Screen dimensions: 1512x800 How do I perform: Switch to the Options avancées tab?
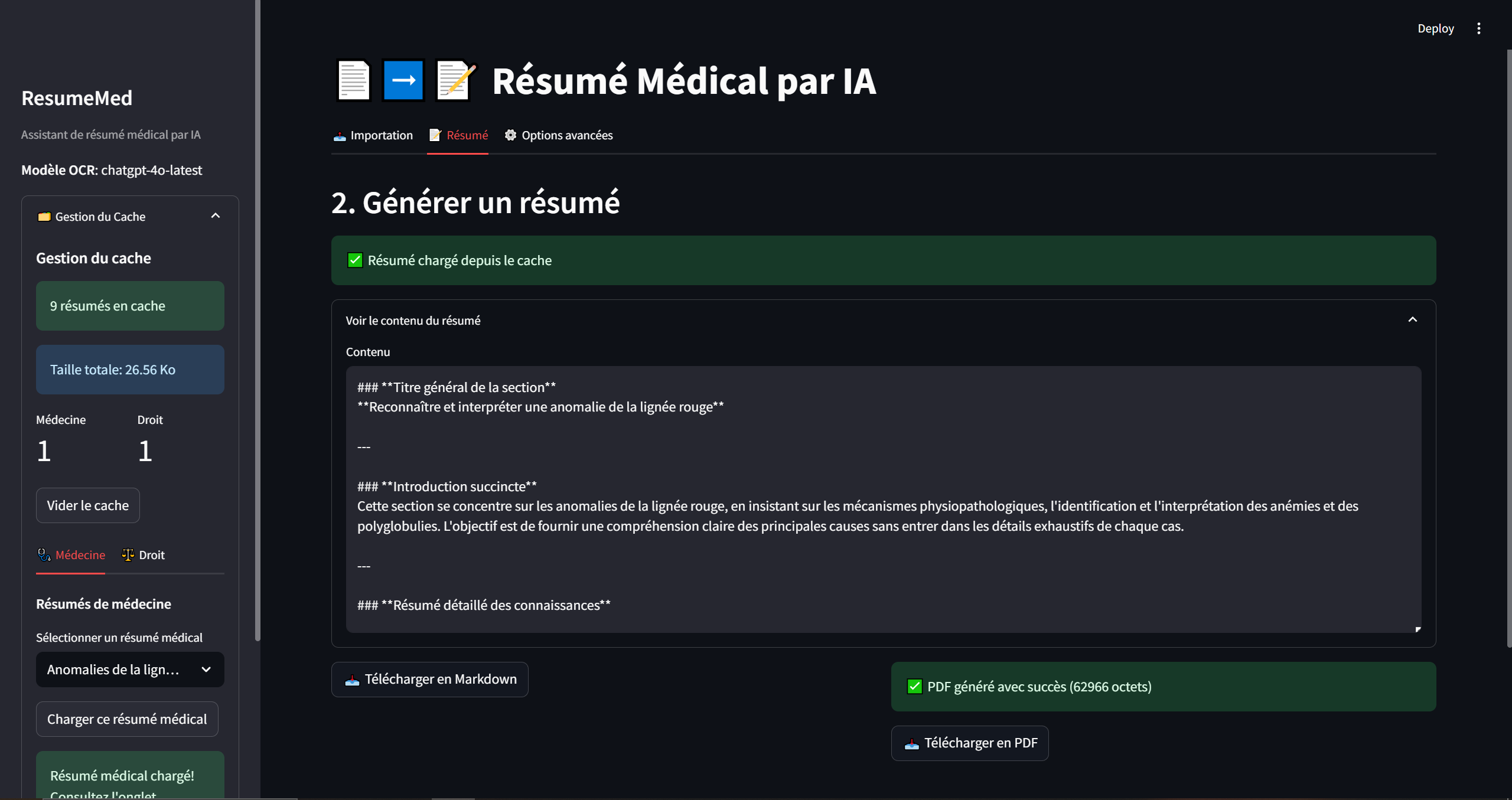coord(559,135)
